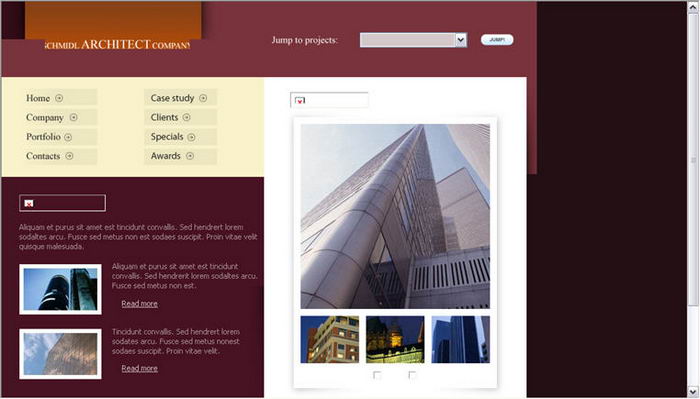Click the circle arrow icon beside Contacts
The height and width of the screenshot is (399, 700).
pos(69,156)
